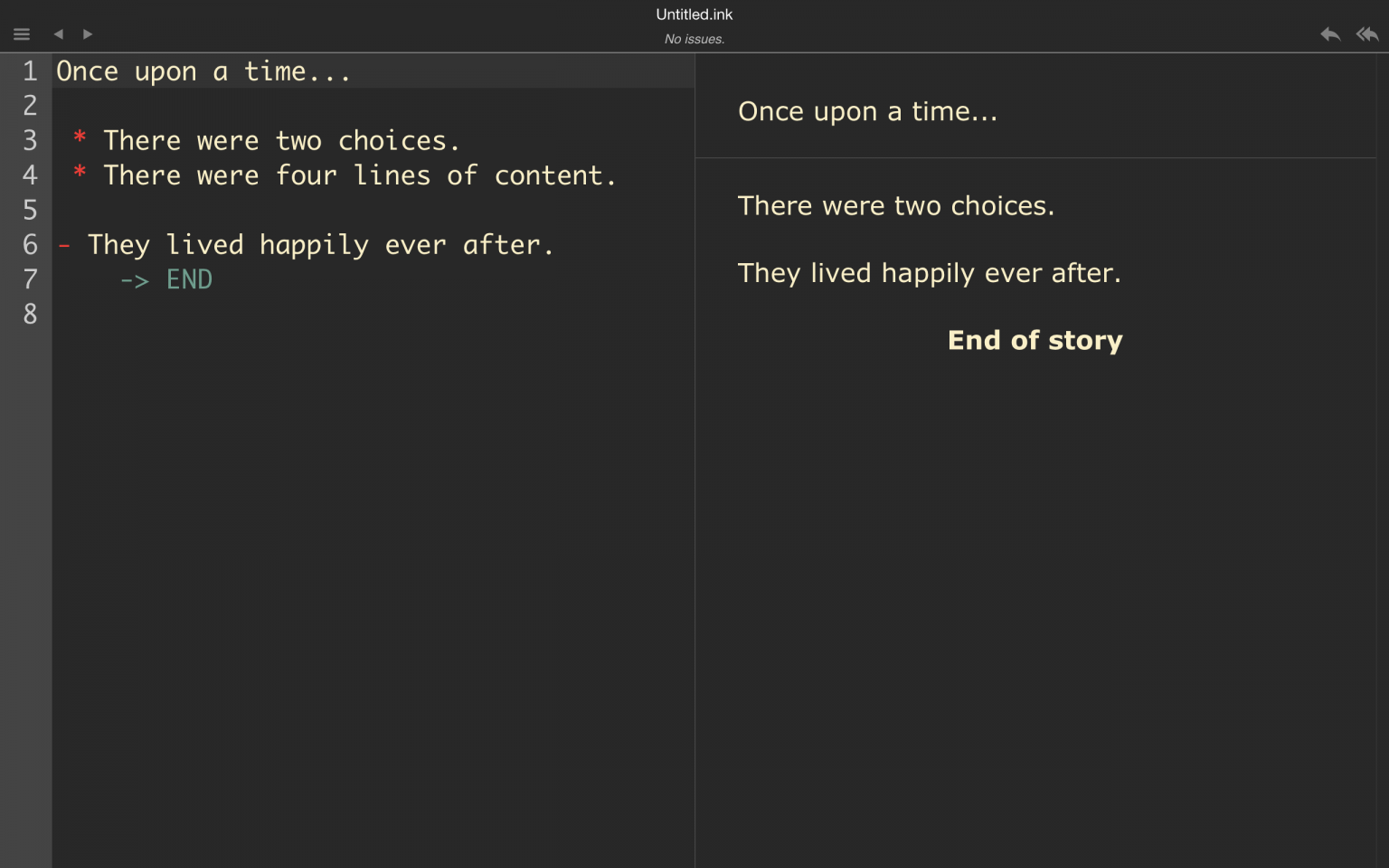Click the choice "There were four lines of content."
Viewport: 1389px width, 868px height.
(x=360, y=175)
